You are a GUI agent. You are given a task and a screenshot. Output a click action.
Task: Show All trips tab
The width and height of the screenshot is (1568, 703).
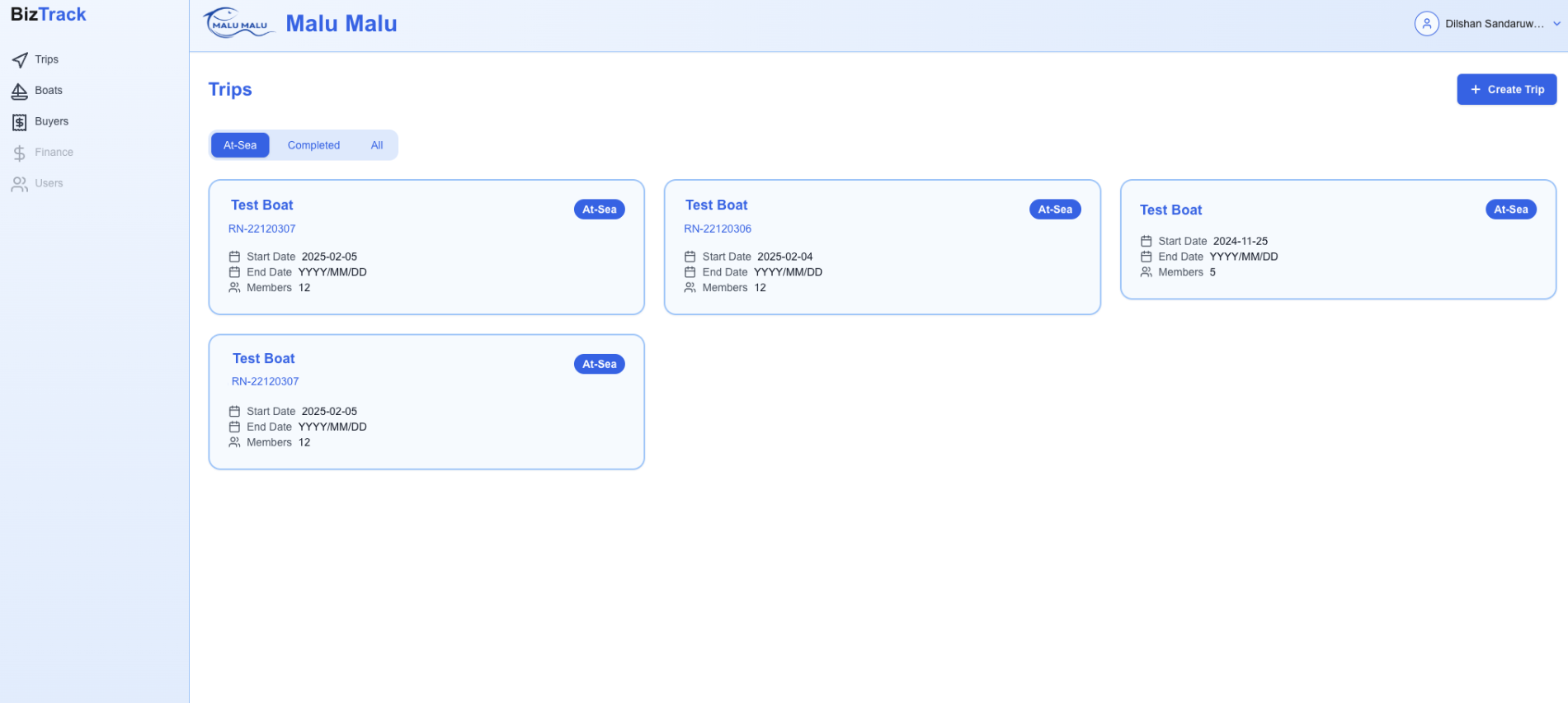pyautogui.click(x=377, y=145)
